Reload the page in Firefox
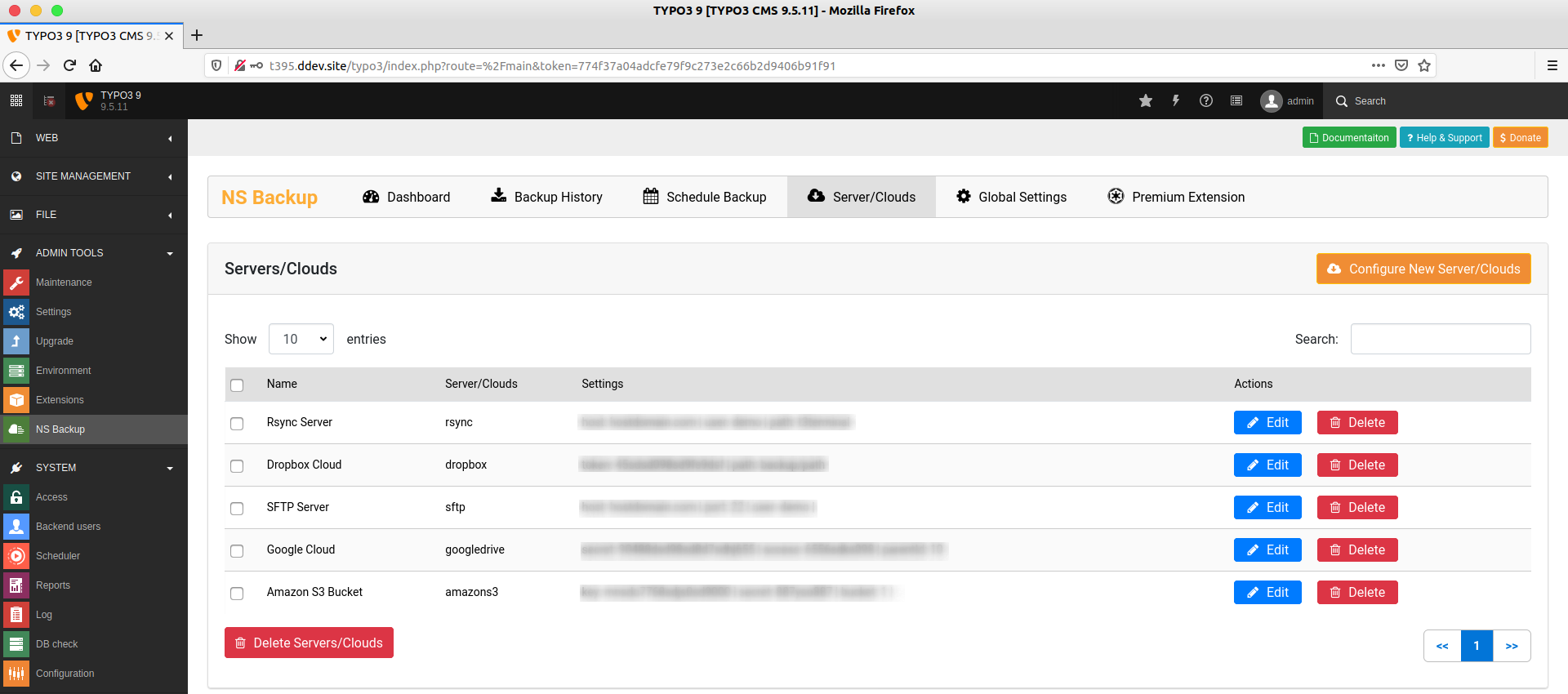The height and width of the screenshot is (694, 1568). [x=69, y=65]
